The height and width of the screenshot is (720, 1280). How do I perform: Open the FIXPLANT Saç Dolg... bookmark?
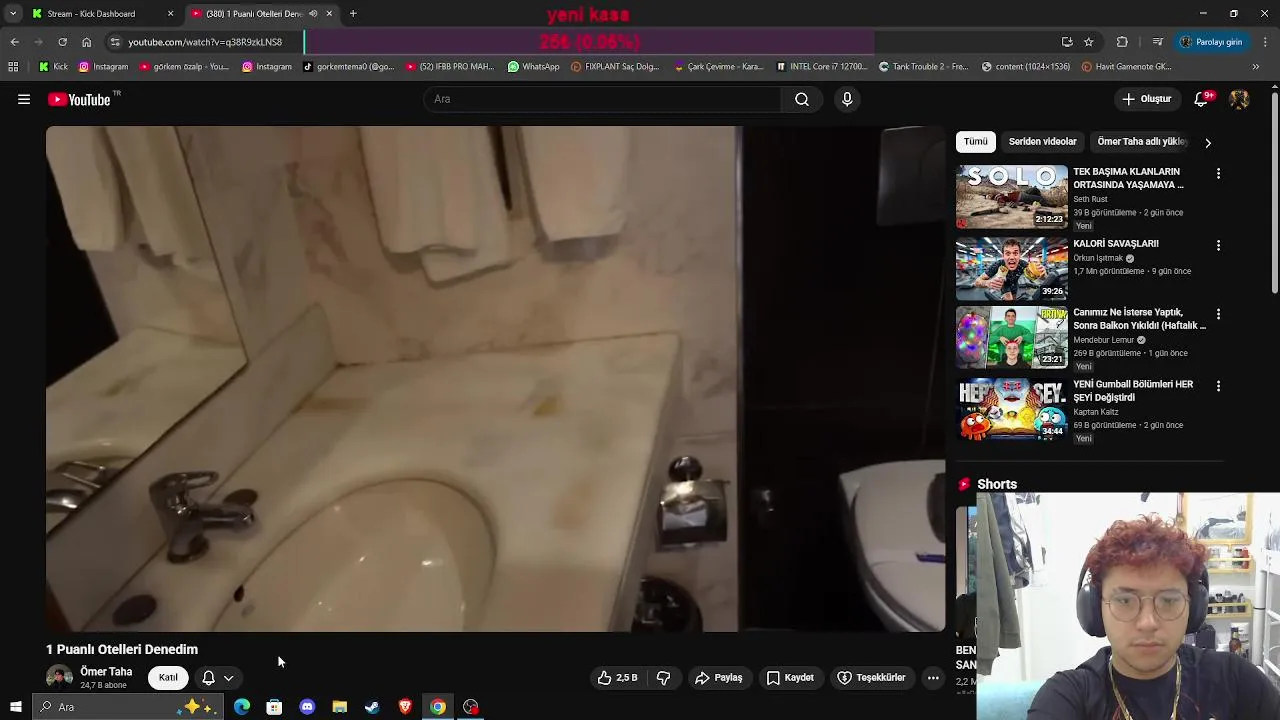615,67
